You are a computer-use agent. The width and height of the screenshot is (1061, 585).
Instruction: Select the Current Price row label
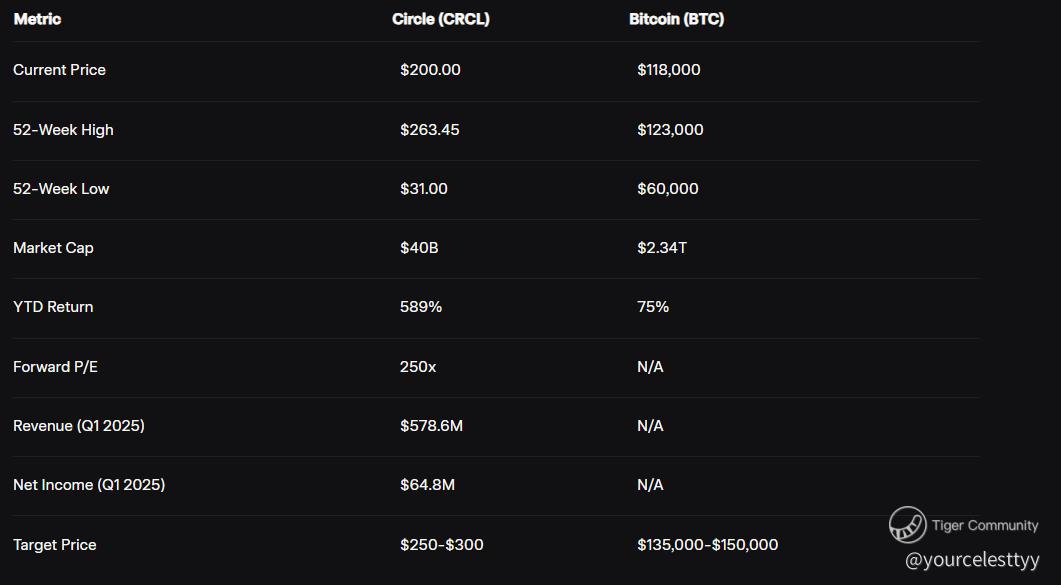[59, 70]
